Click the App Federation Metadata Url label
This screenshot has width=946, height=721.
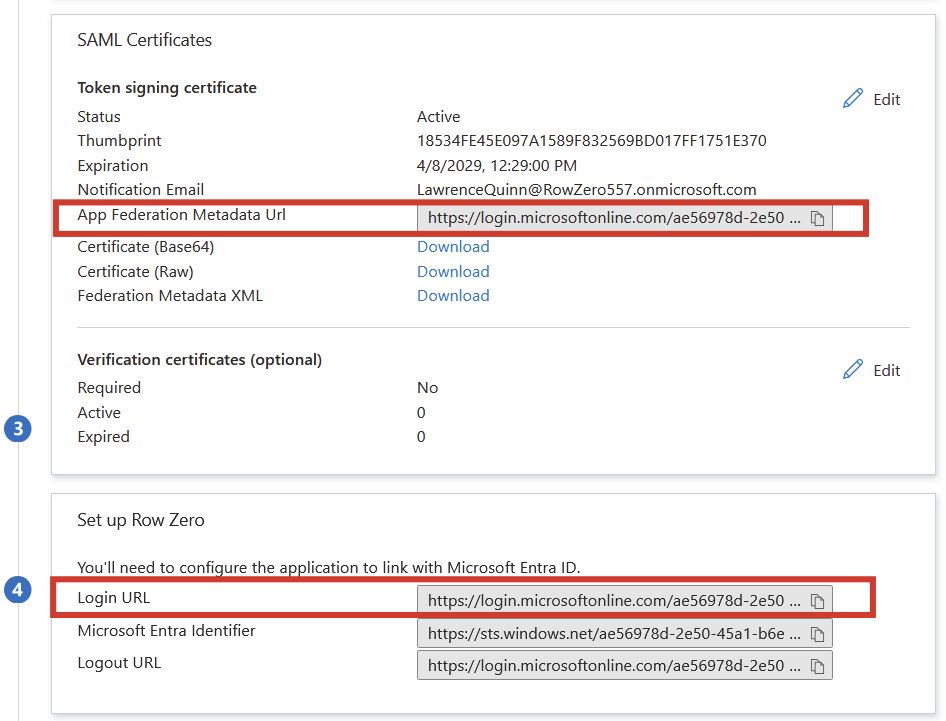(182, 215)
